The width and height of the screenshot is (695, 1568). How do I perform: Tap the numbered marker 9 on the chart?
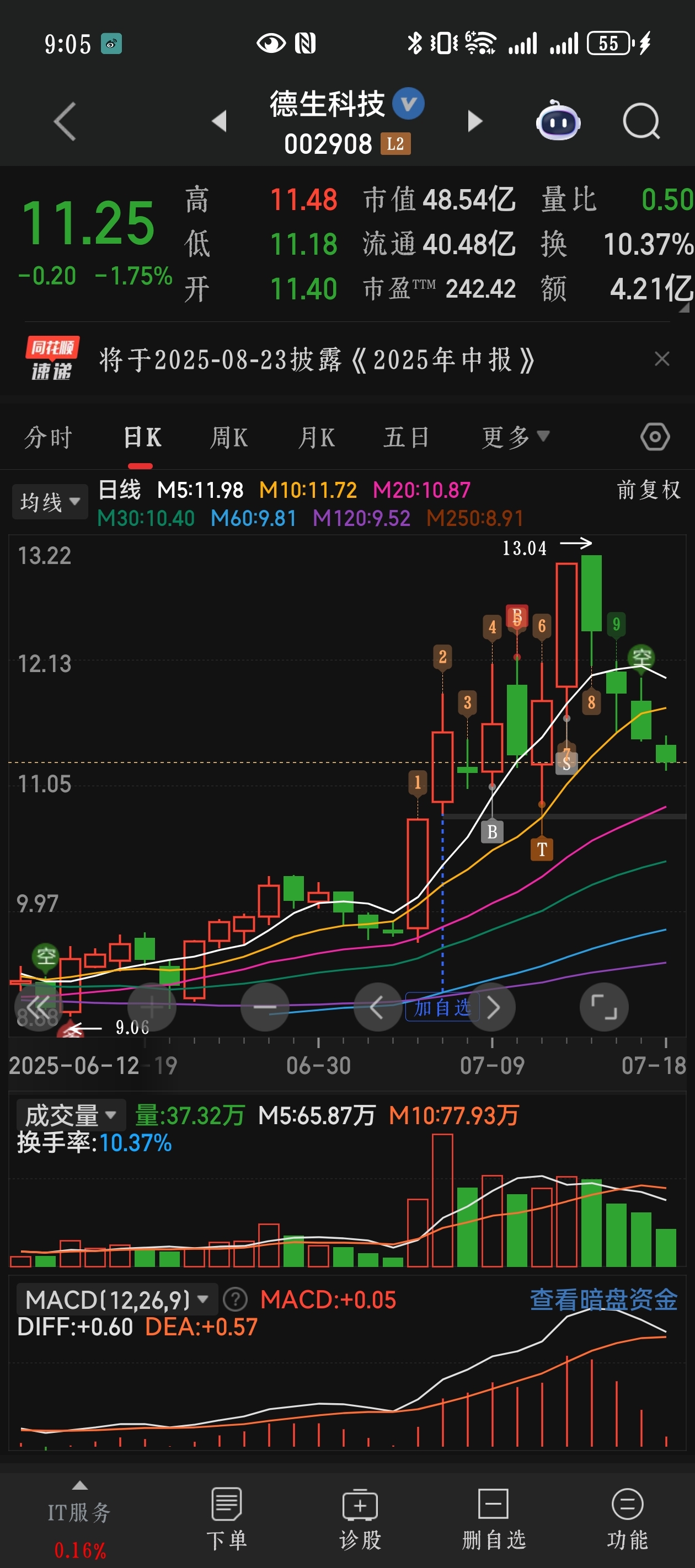coord(617,624)
